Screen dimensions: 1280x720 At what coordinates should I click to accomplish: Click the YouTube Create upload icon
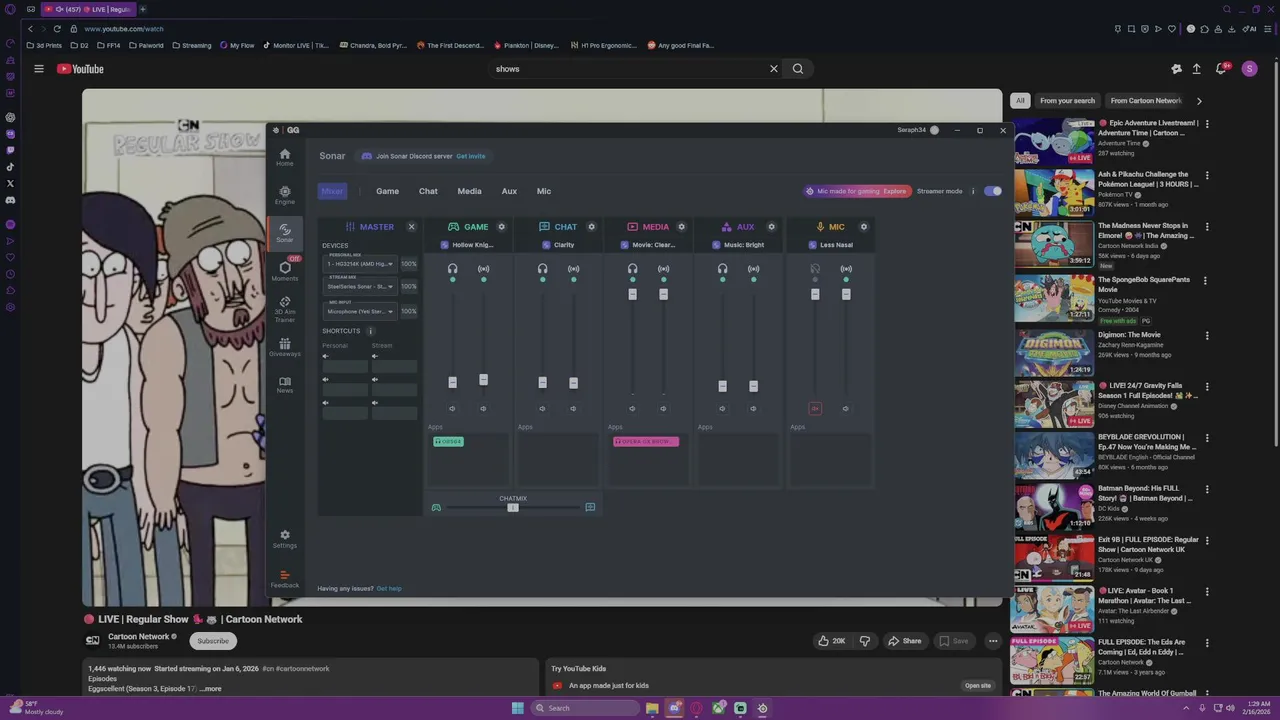pos(1196,69)
